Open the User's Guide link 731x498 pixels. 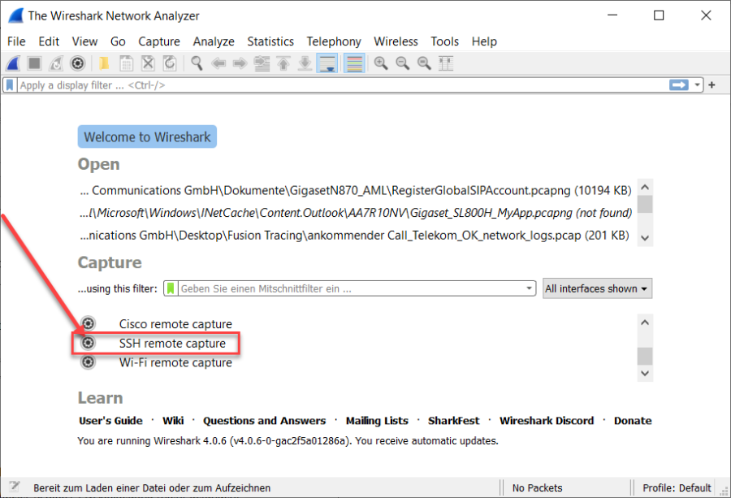110,421
